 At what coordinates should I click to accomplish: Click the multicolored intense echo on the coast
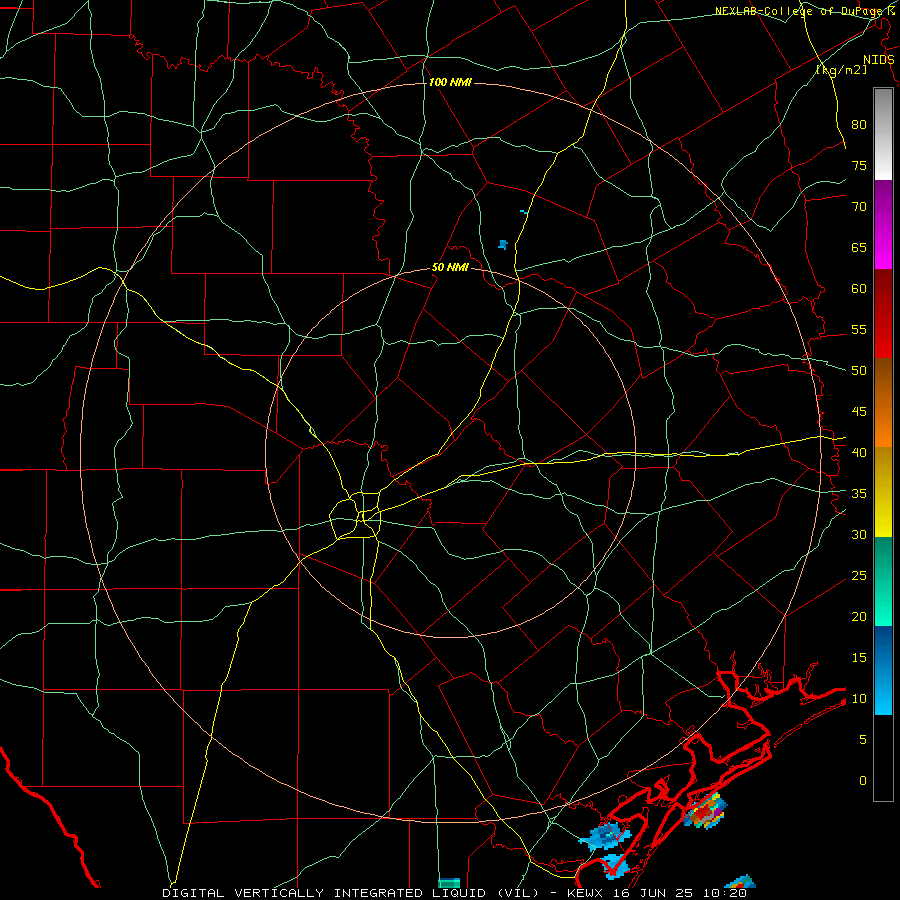coord(704,811)
